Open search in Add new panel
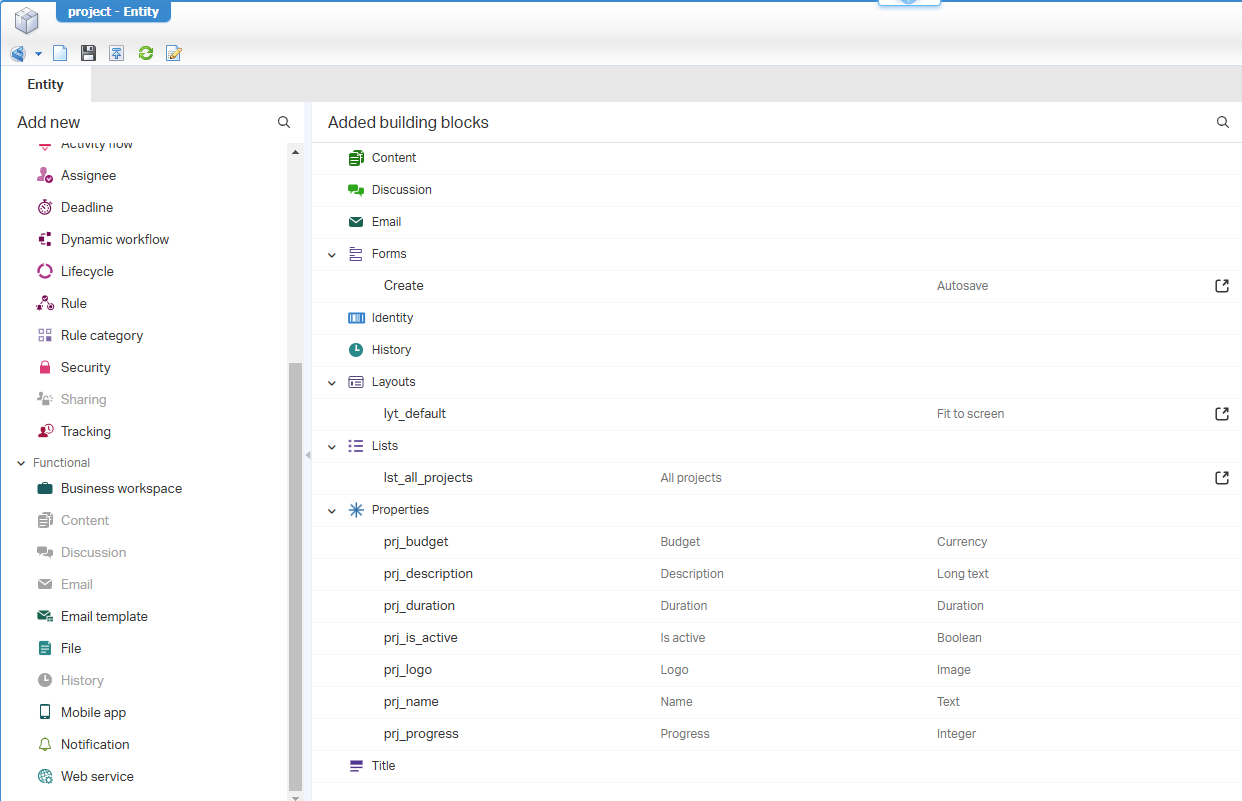 284,122
